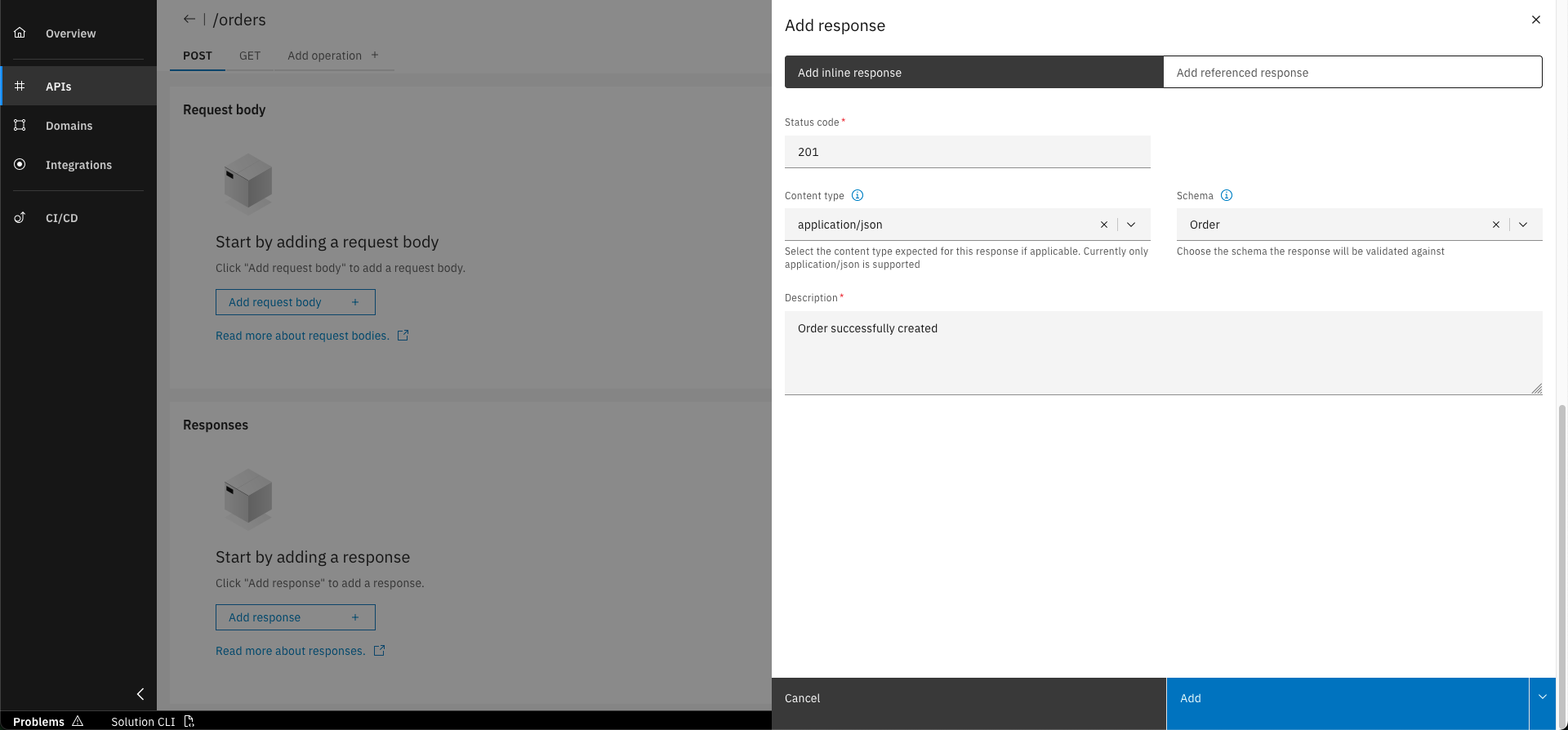Click the Integrations circle icon
This screenshot has width=1568, height=730.
pos(20,164)
